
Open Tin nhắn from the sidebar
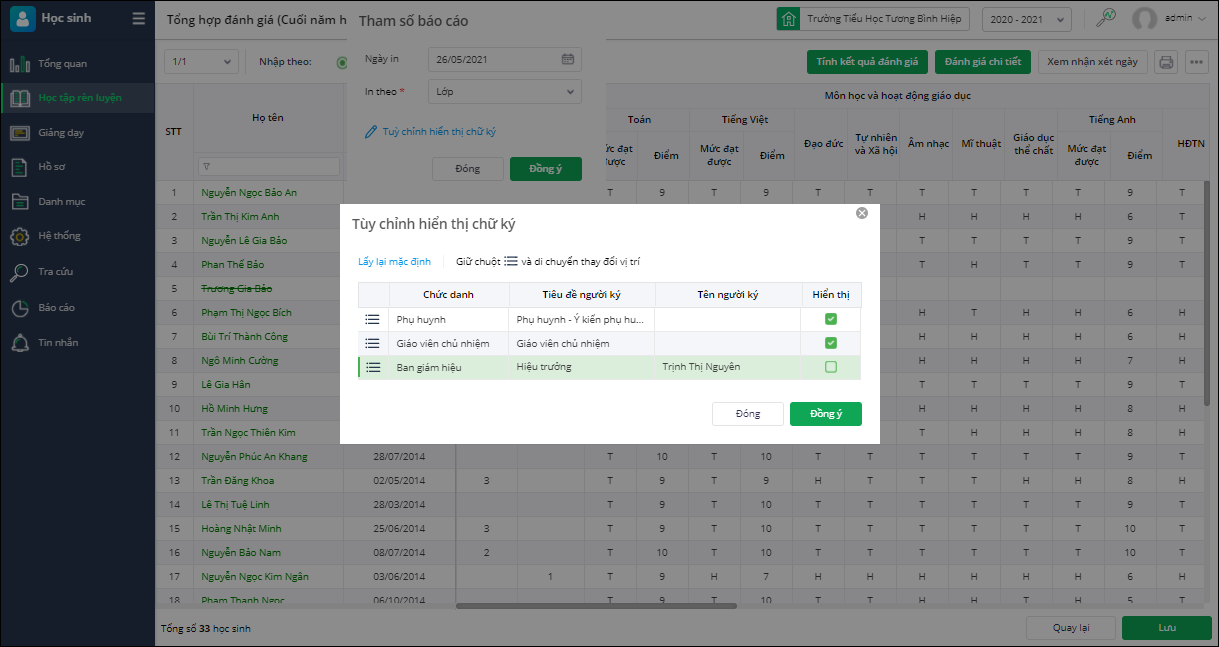click(58, 343)
